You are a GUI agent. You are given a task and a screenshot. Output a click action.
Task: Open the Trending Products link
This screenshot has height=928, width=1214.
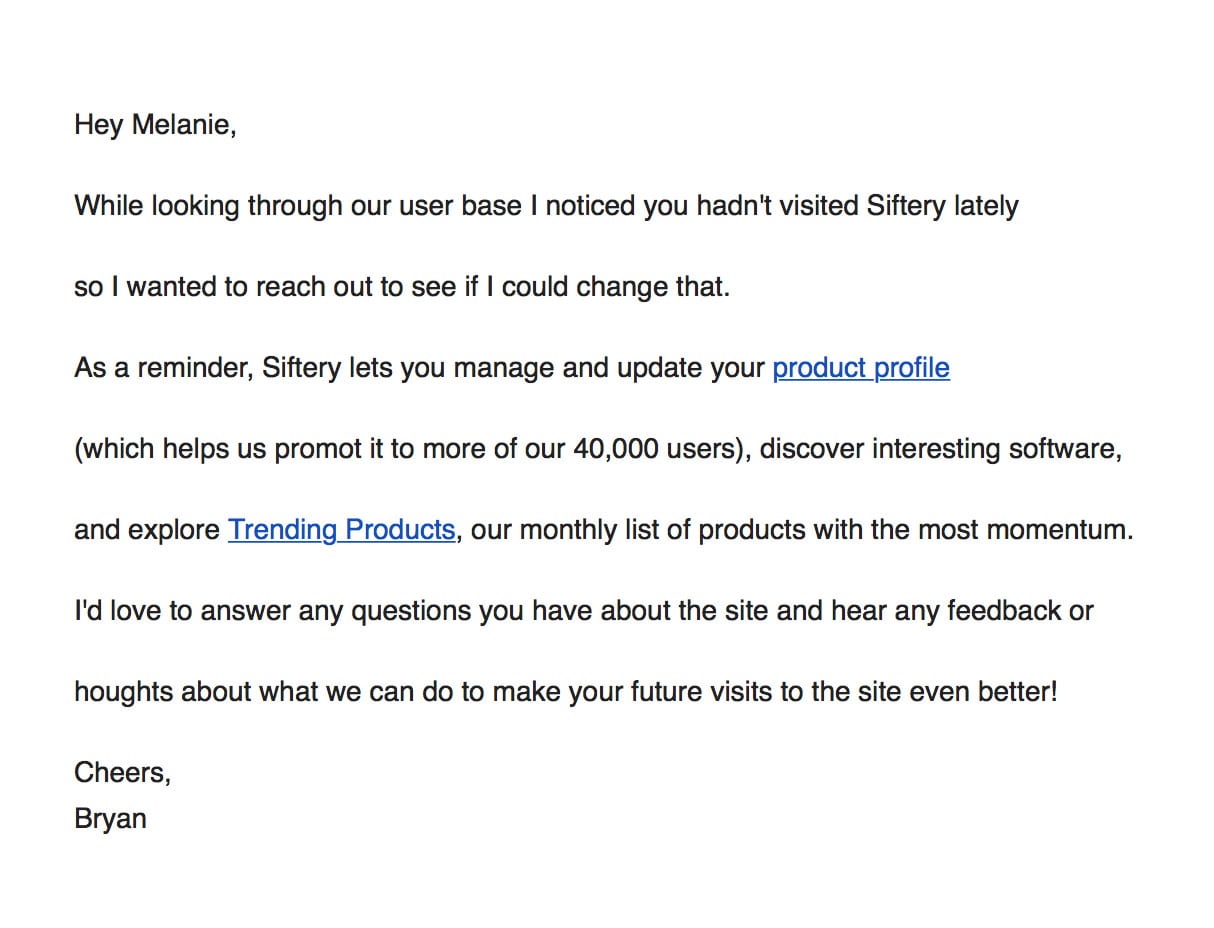pos(341,529)
